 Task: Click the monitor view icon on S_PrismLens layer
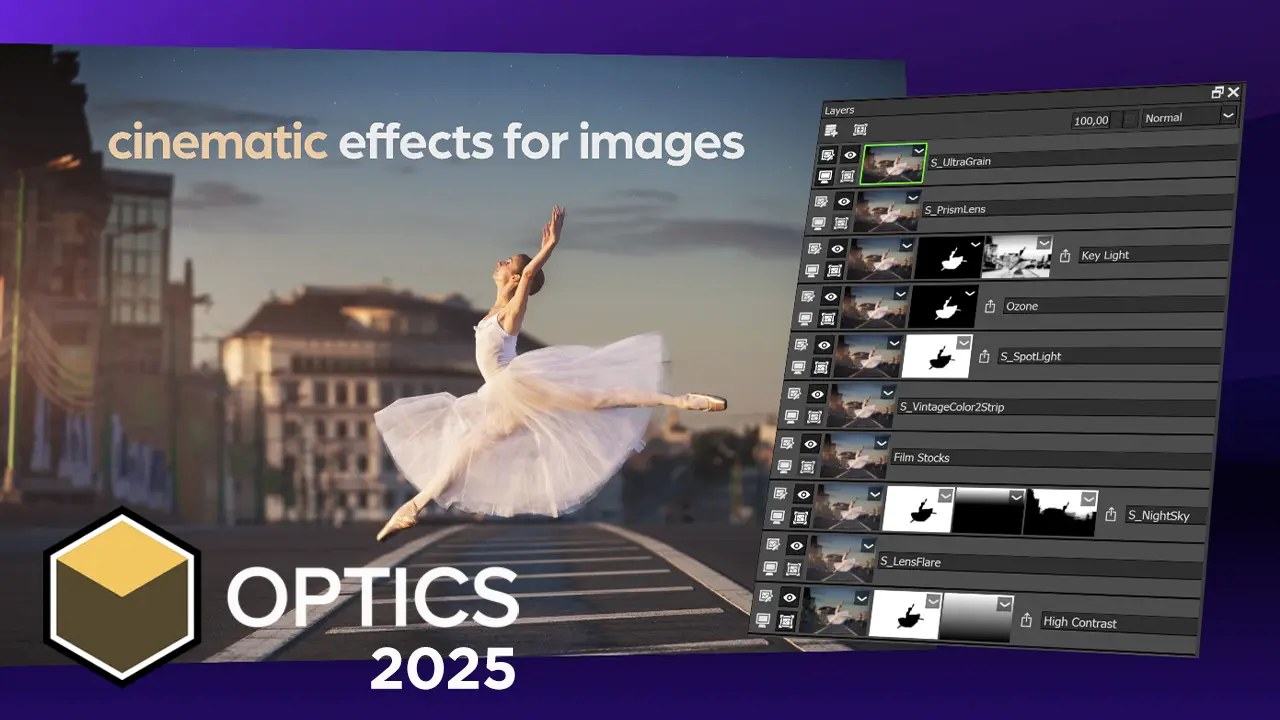coord(819,224)
